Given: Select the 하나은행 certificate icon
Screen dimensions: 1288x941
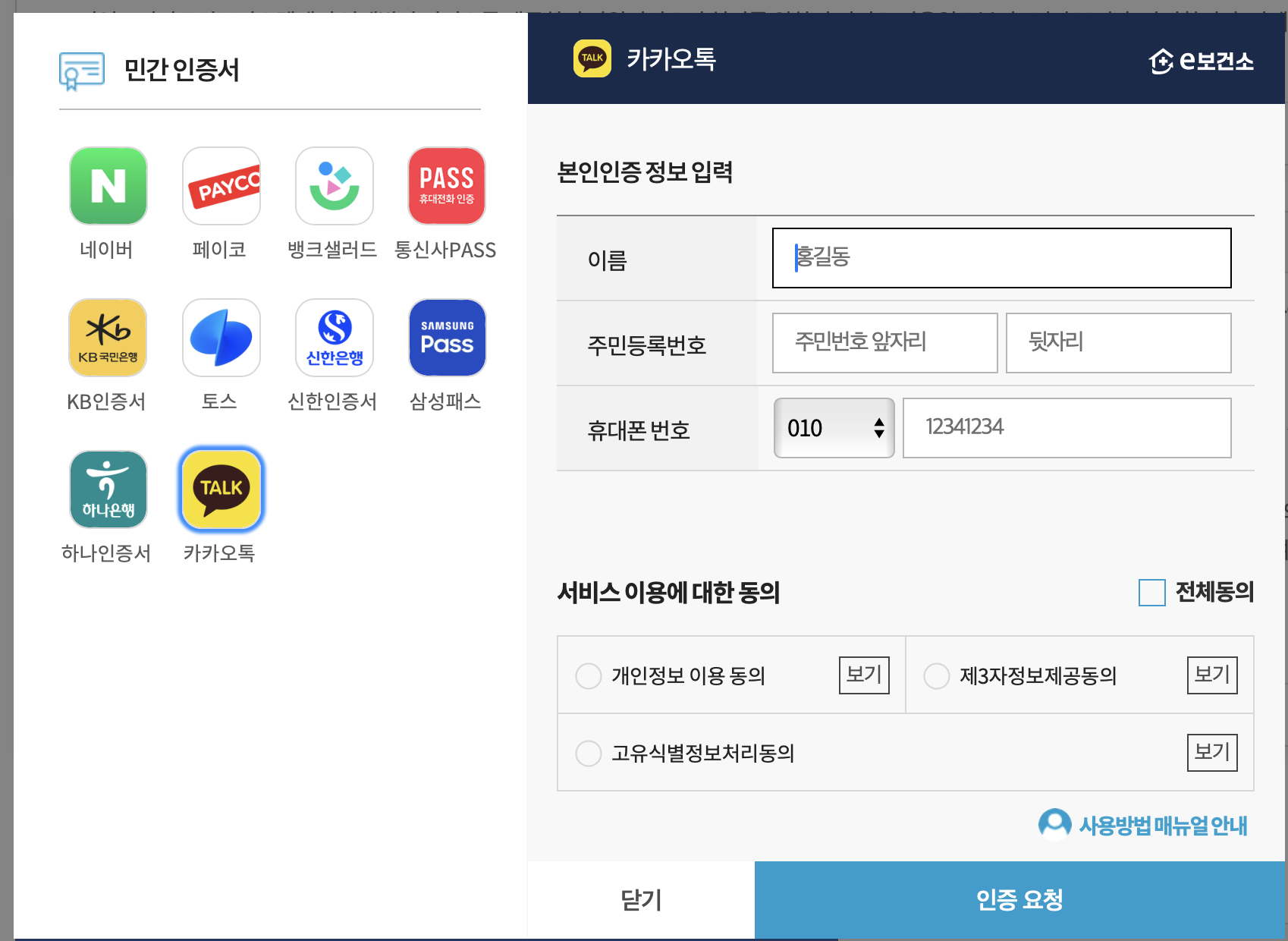Looking at the screenshot, I should point(108,489).
